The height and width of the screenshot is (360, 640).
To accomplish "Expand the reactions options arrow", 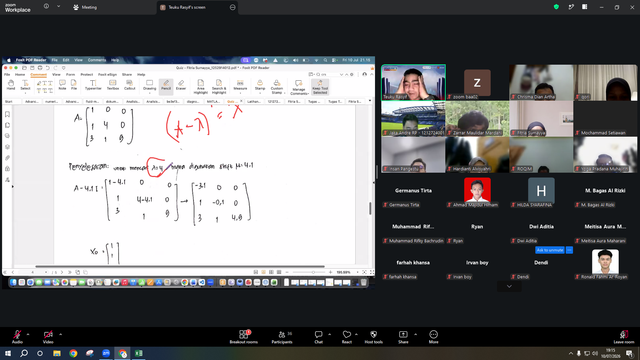I will tap(356, 334).
